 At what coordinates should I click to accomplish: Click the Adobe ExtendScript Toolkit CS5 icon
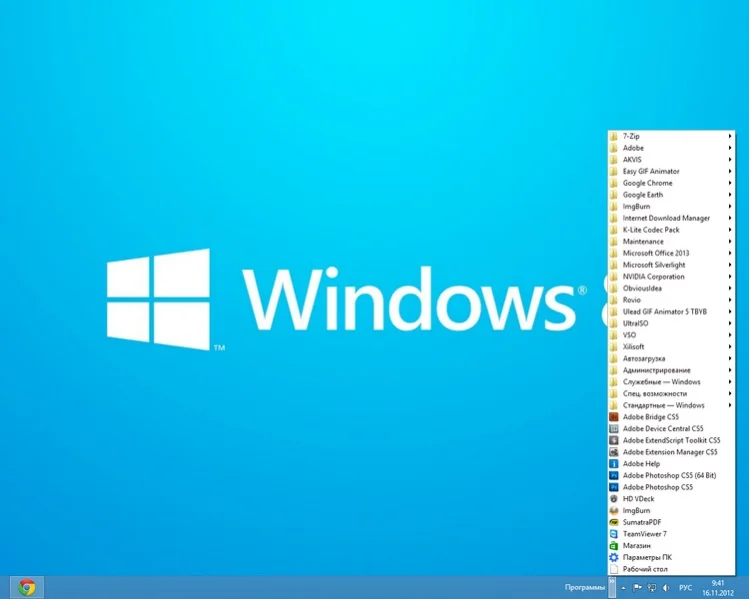(x=614, y=440)
